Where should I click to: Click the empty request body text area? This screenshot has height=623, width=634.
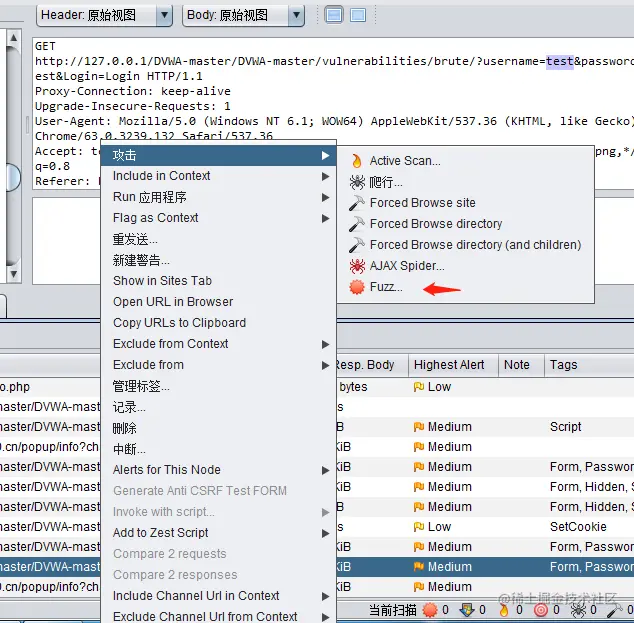[x=66, y=241]
